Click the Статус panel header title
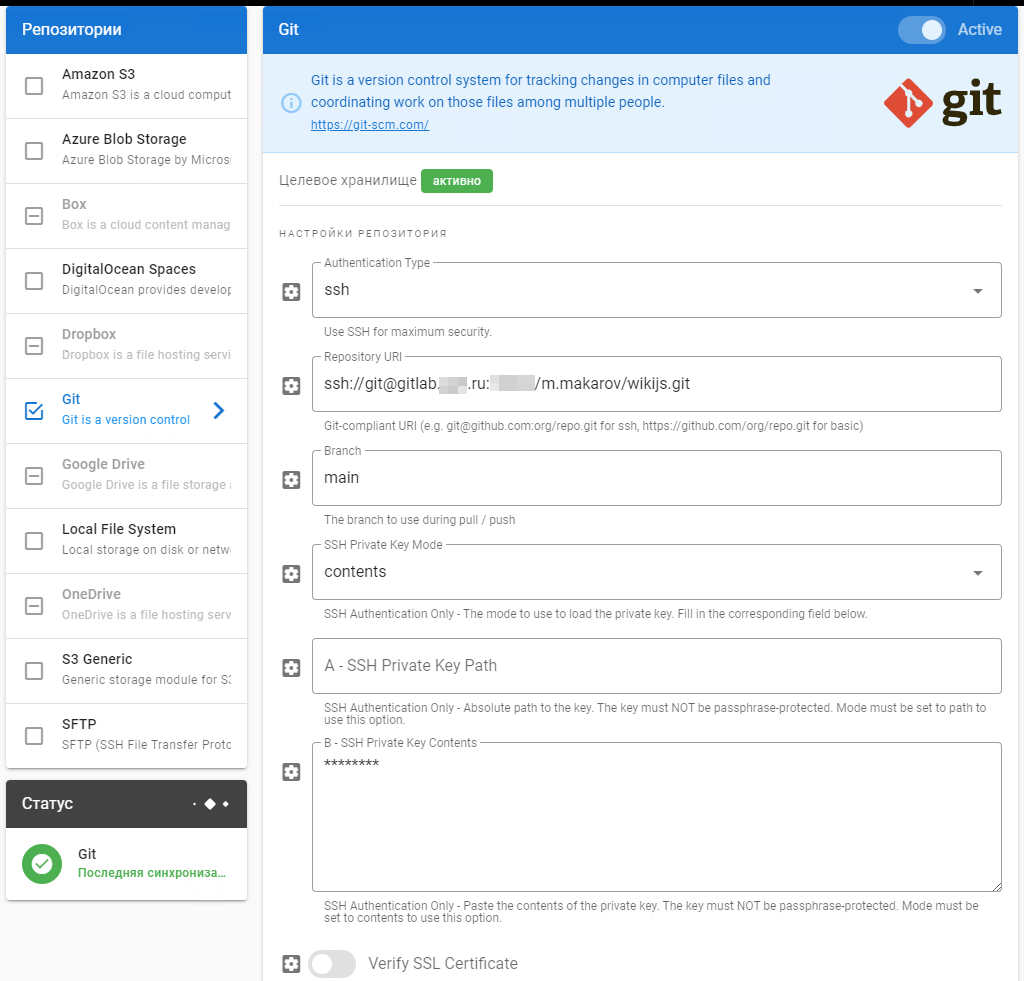Image resolution: width=1024 pixels, height=981 pixels. 47,803
